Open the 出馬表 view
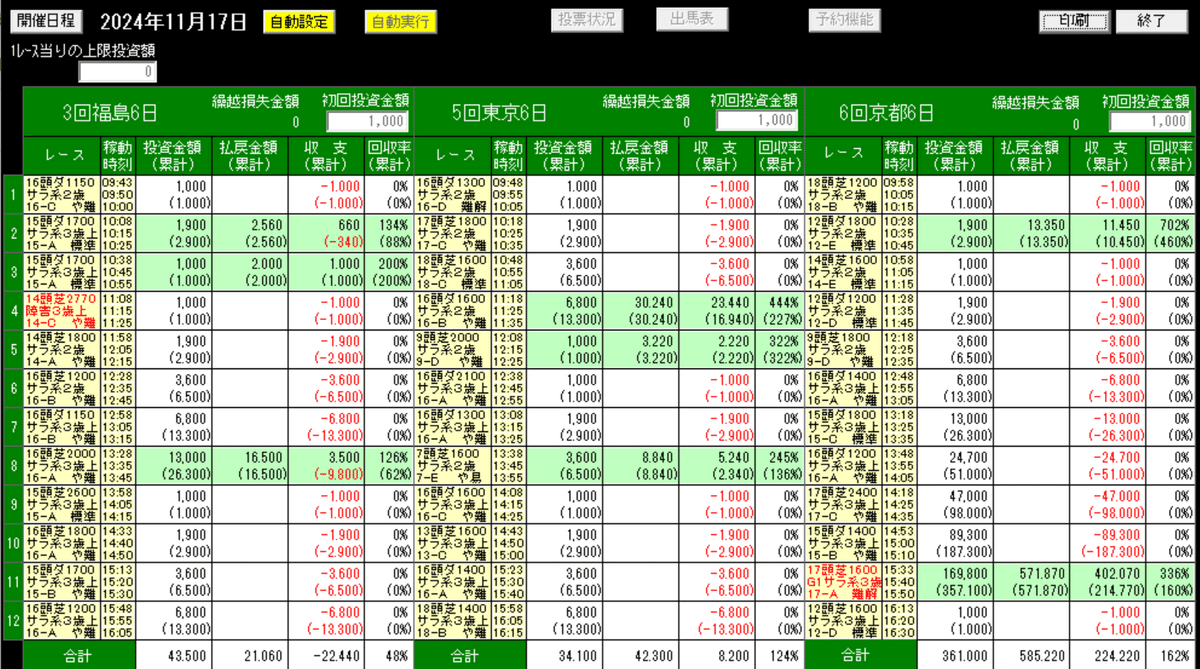Image resolution: width=1200 pixels, height=669 pixels. tap(692, 20)
